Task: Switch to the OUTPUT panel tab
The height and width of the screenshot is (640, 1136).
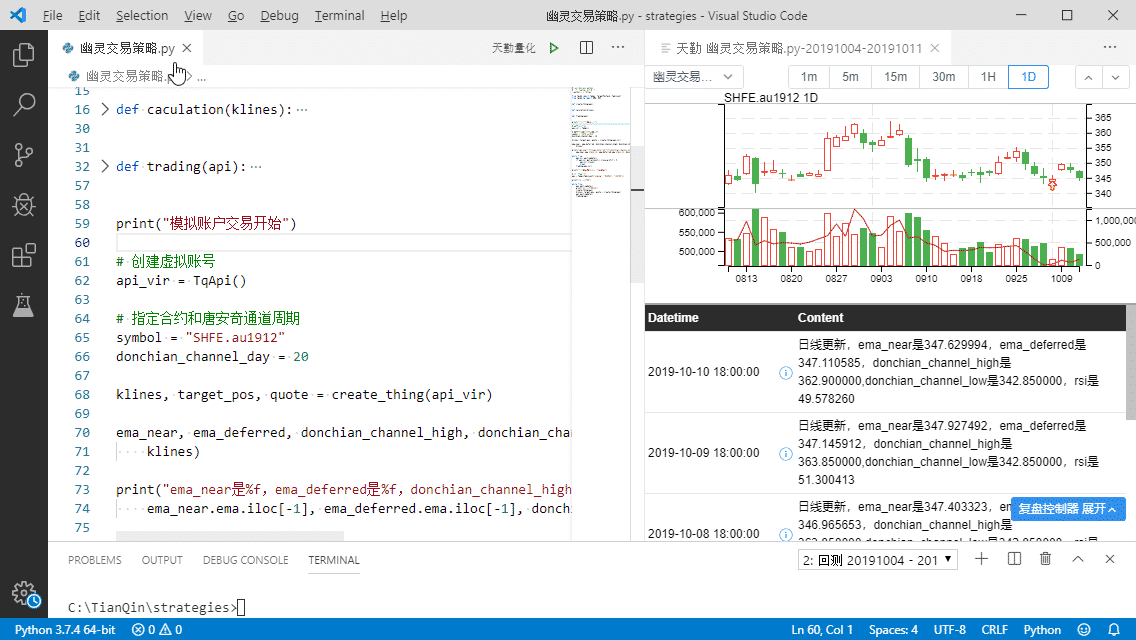Action: coord(162,560)
